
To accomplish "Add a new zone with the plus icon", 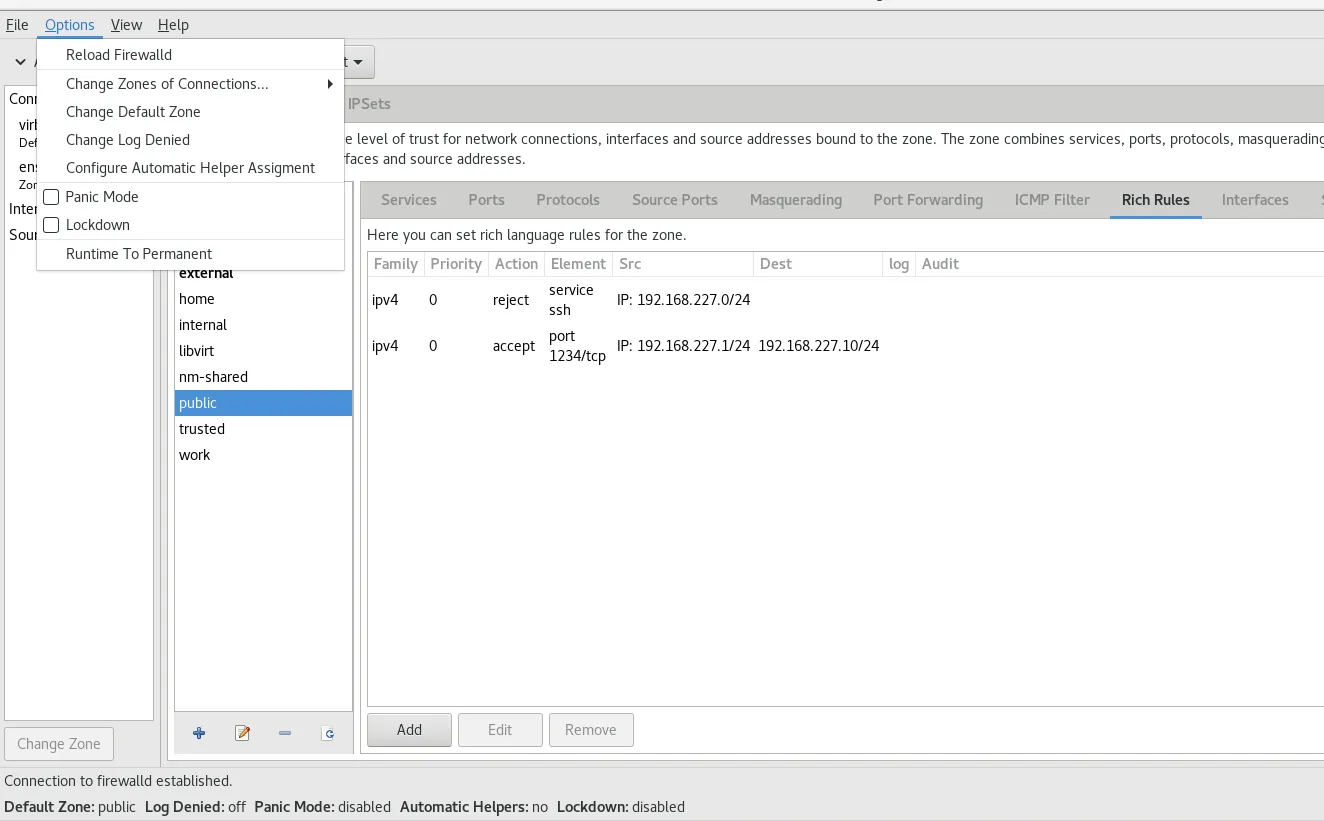I will click(199, 733).
